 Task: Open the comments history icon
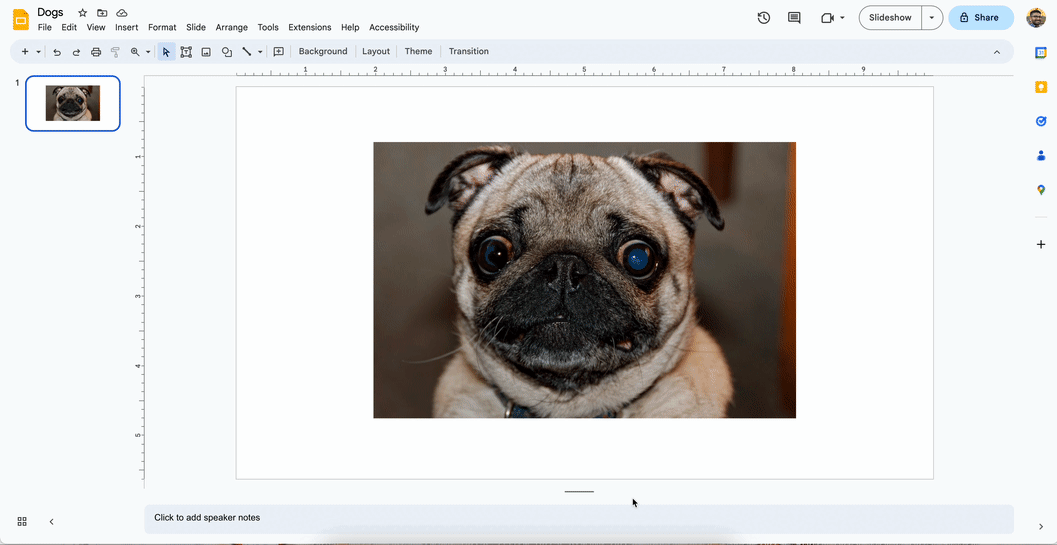coord(795,18)
